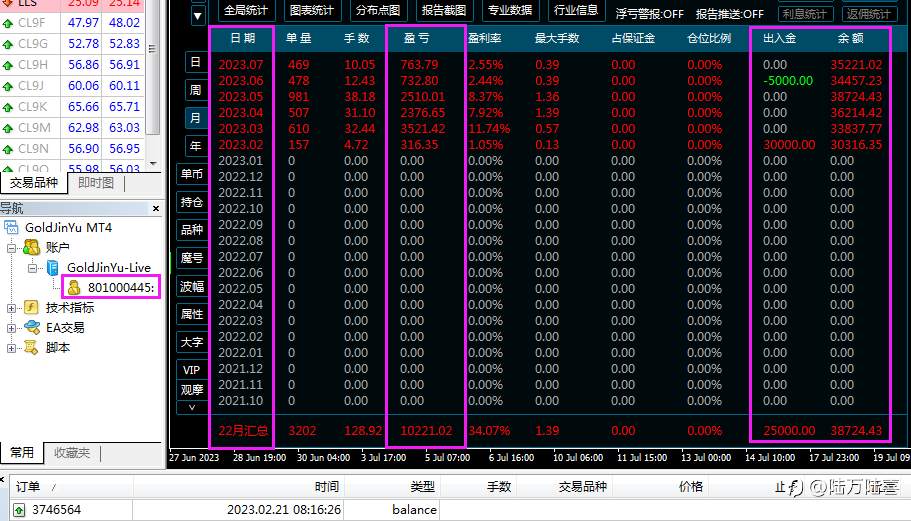Click the GoldJinYu-Live server icon

[52, 267]
